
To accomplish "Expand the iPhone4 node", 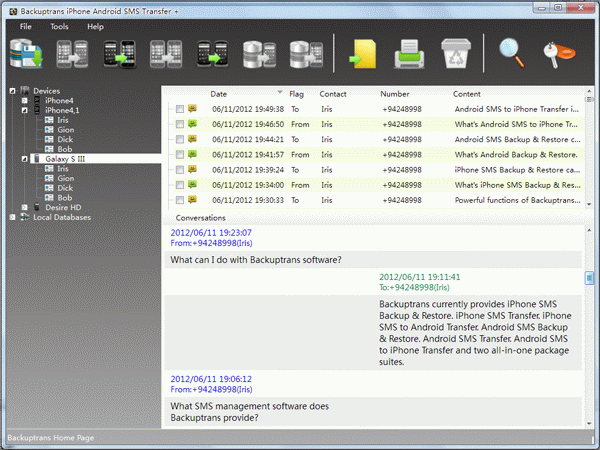I will point(25,101).
